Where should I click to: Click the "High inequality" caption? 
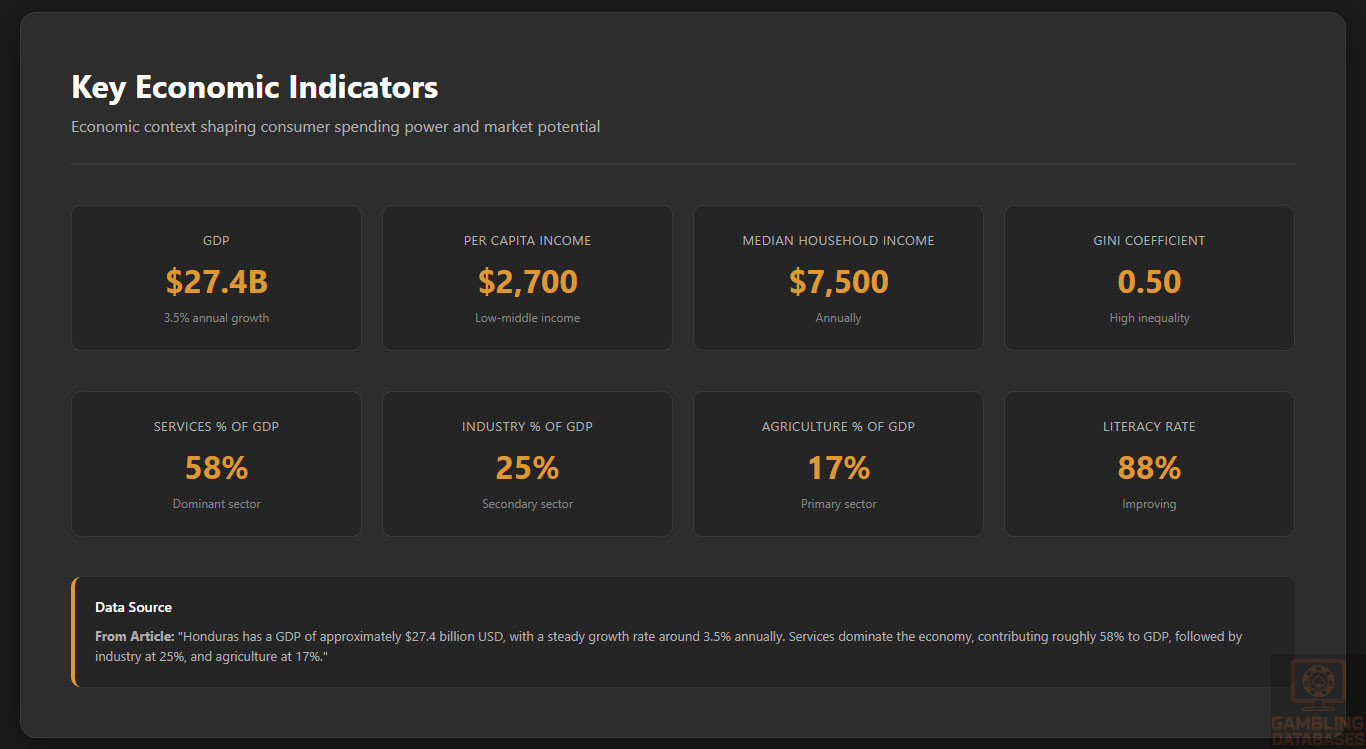click(1149, 318)
